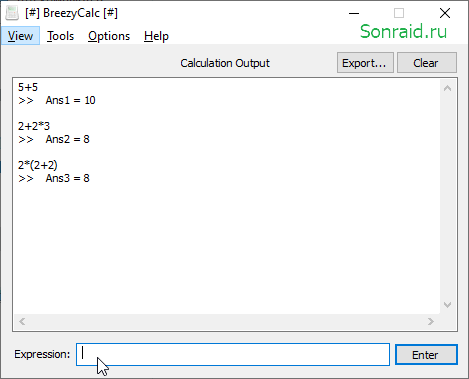This screenshot has height=379, width=469.
Task: Select the line "2+2*3" in output
Action: (x=34, y=126)
